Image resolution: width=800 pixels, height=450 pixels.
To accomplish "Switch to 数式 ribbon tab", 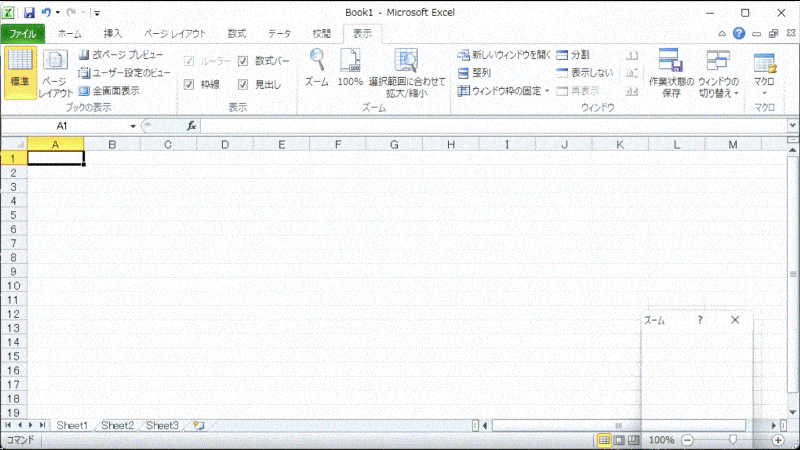I will point(237,34).
